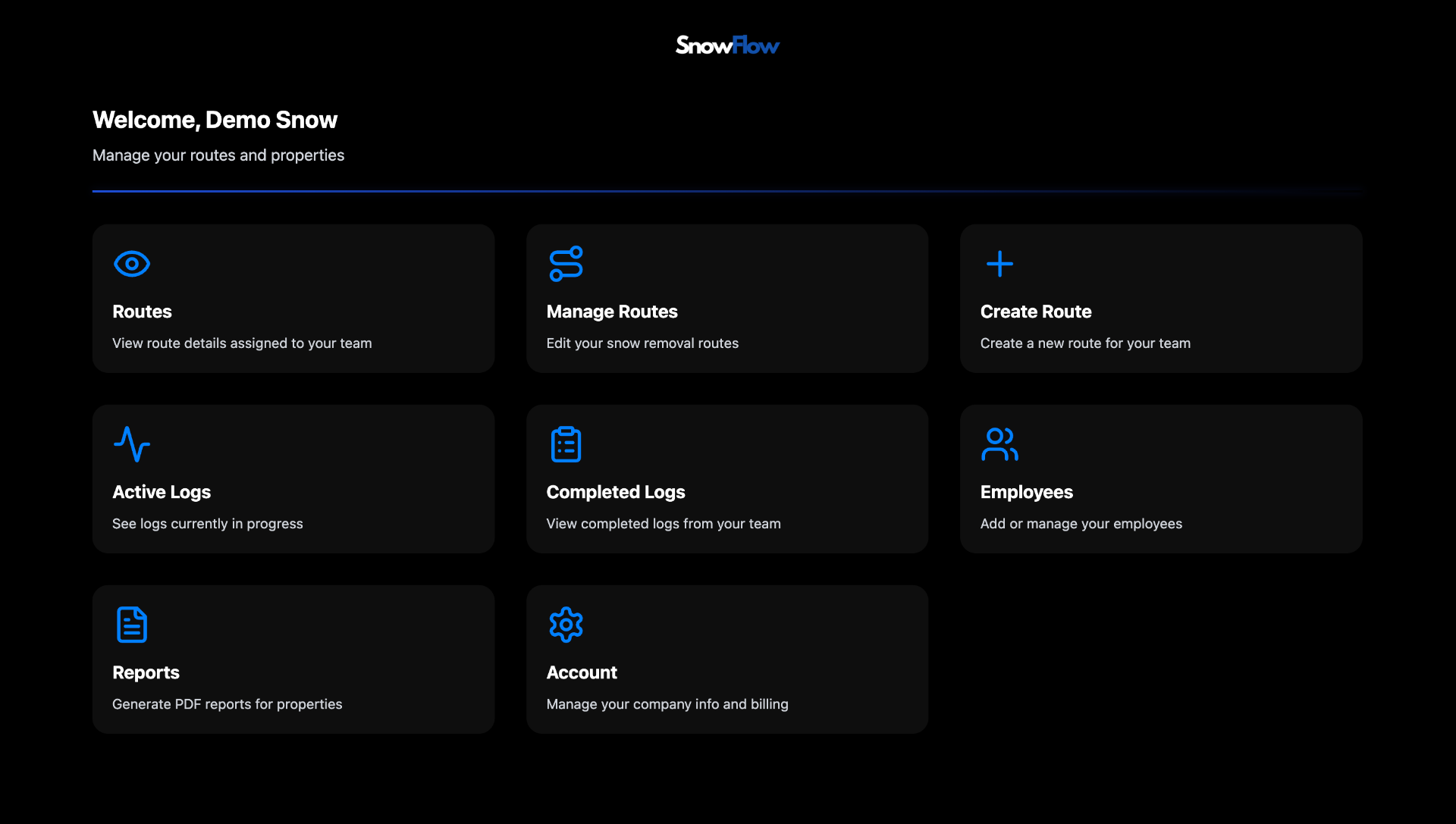Click the eye icon on Routes card
The width and height of the screenshot is (1456, 824).
pos(132,264)
